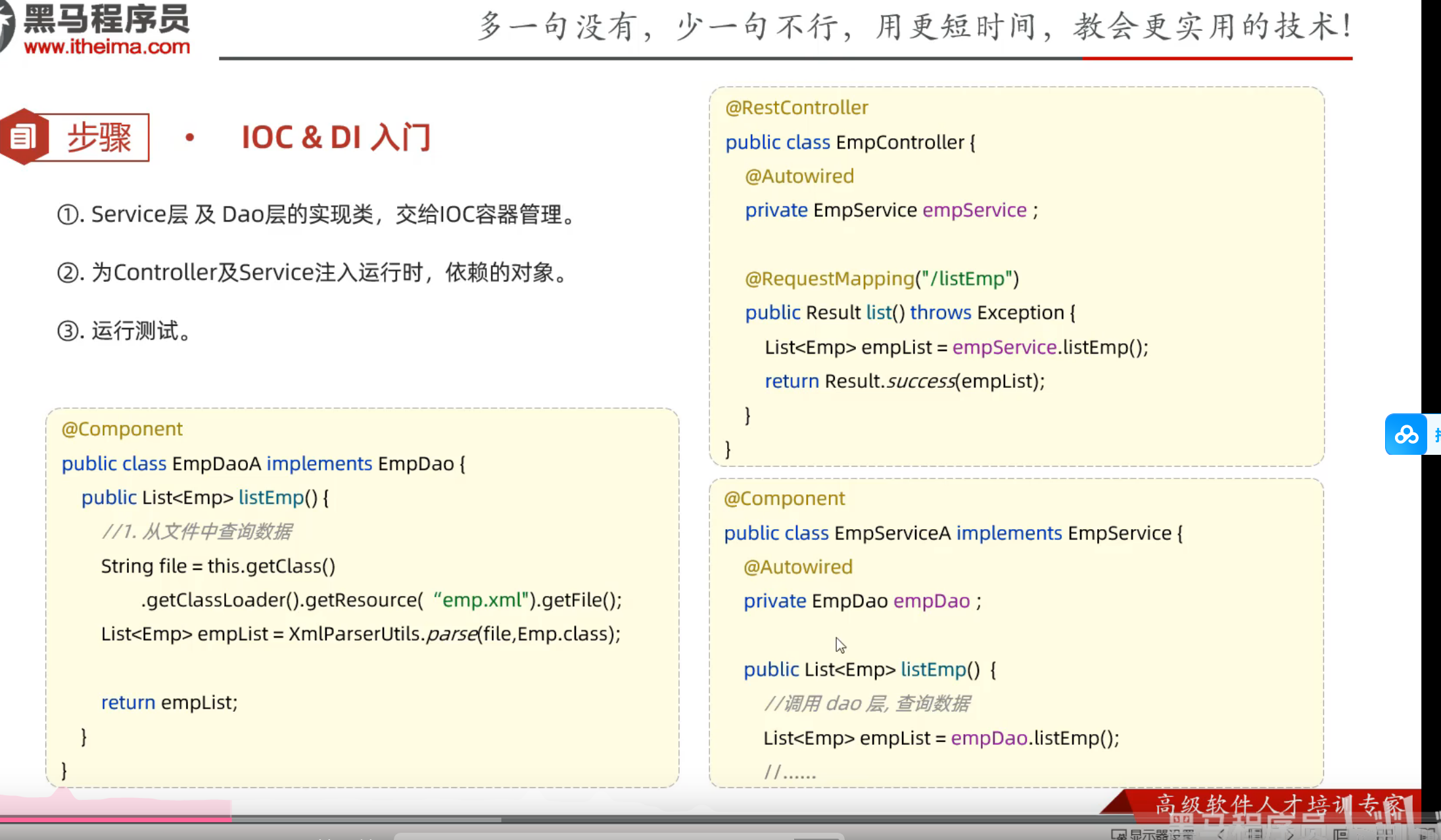
Task: Advance to next slide with right arrow
Action: (x=1290, y=835)
